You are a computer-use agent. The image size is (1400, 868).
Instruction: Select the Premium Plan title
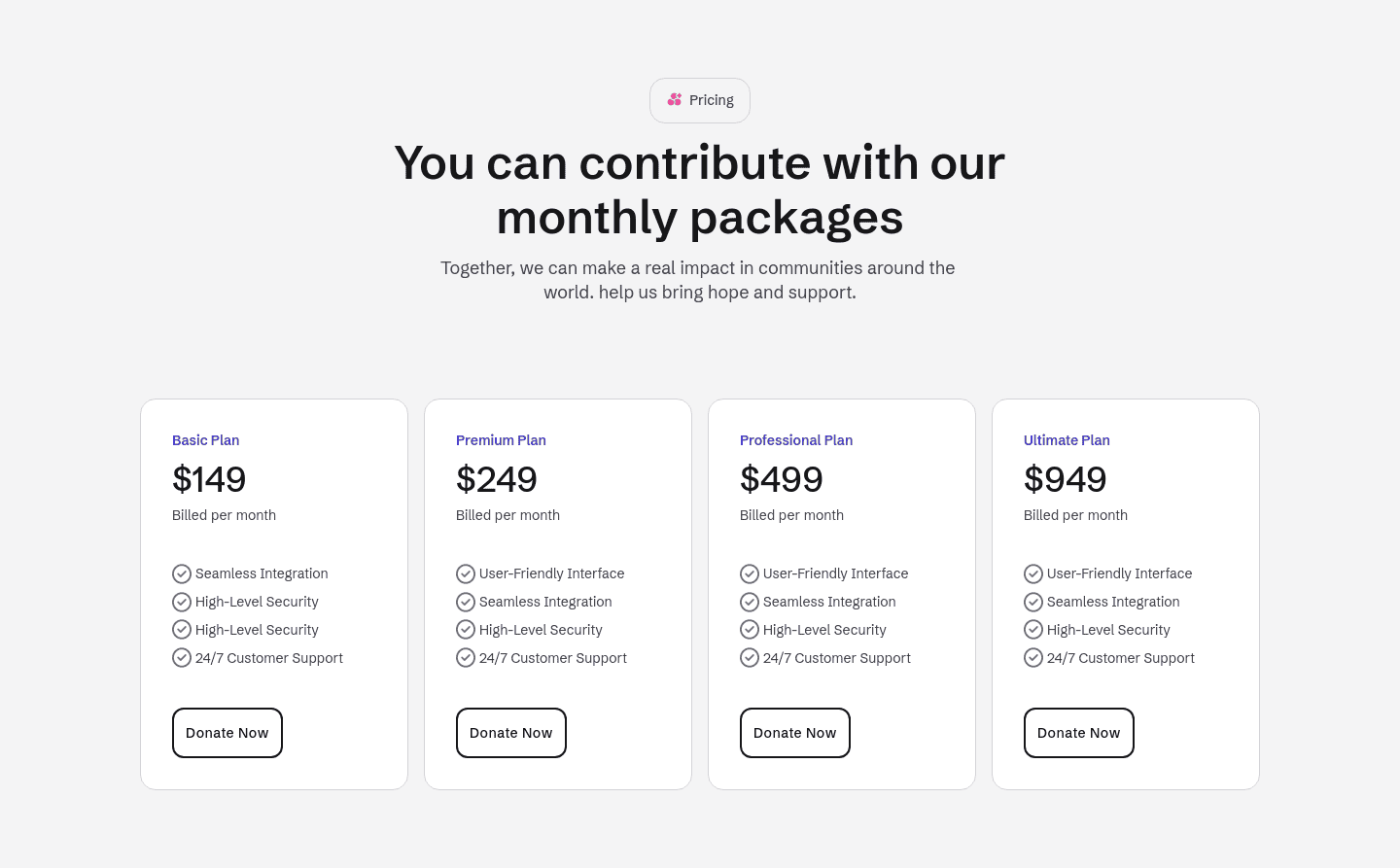tap(501, 440)
